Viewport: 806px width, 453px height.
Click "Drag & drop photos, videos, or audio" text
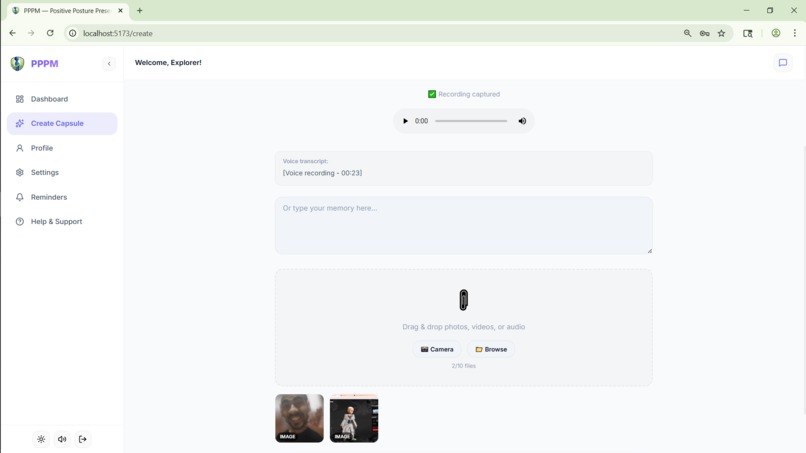click(464, 327)
